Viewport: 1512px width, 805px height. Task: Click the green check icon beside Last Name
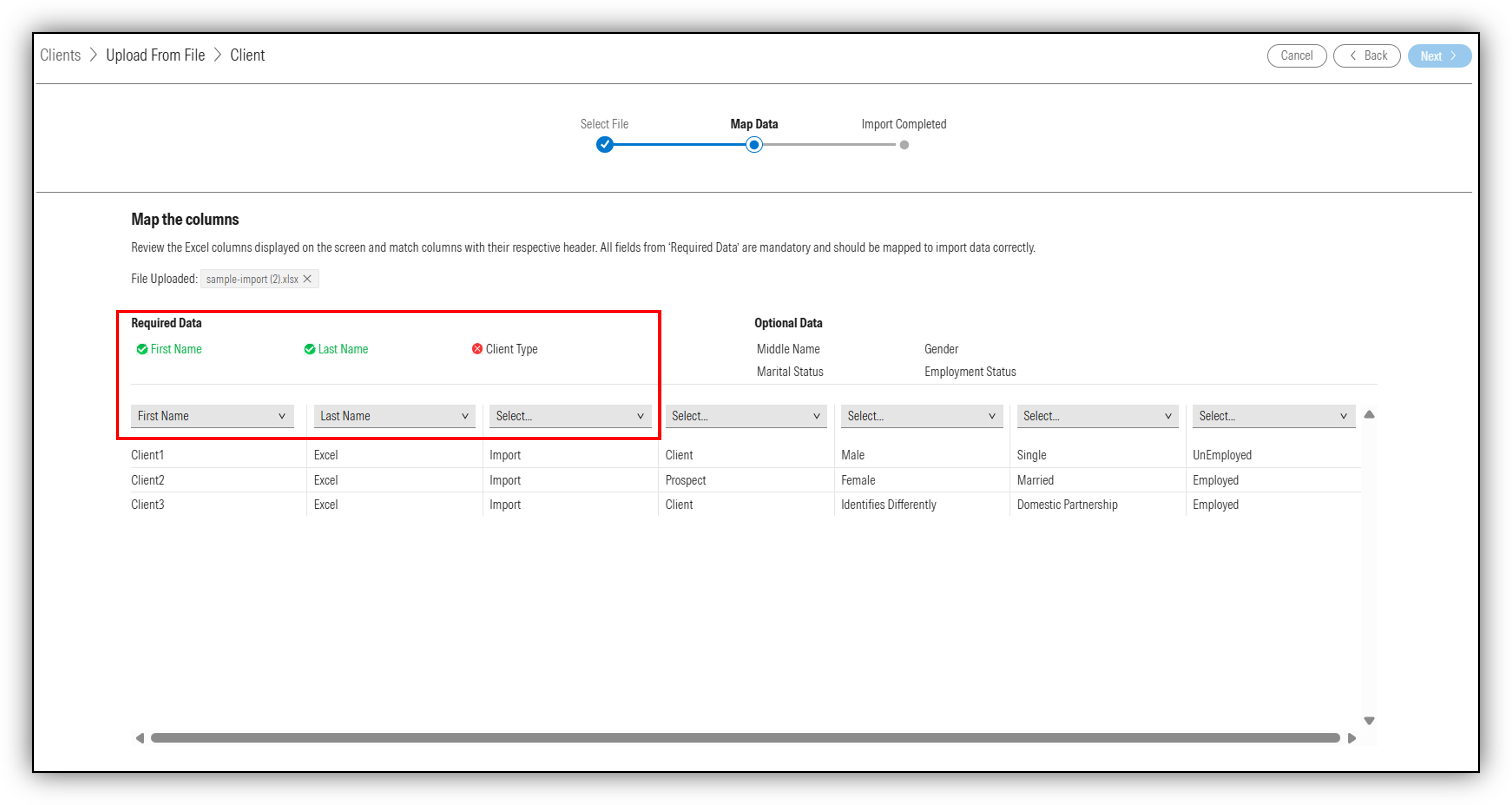click(x=309, y=349)
